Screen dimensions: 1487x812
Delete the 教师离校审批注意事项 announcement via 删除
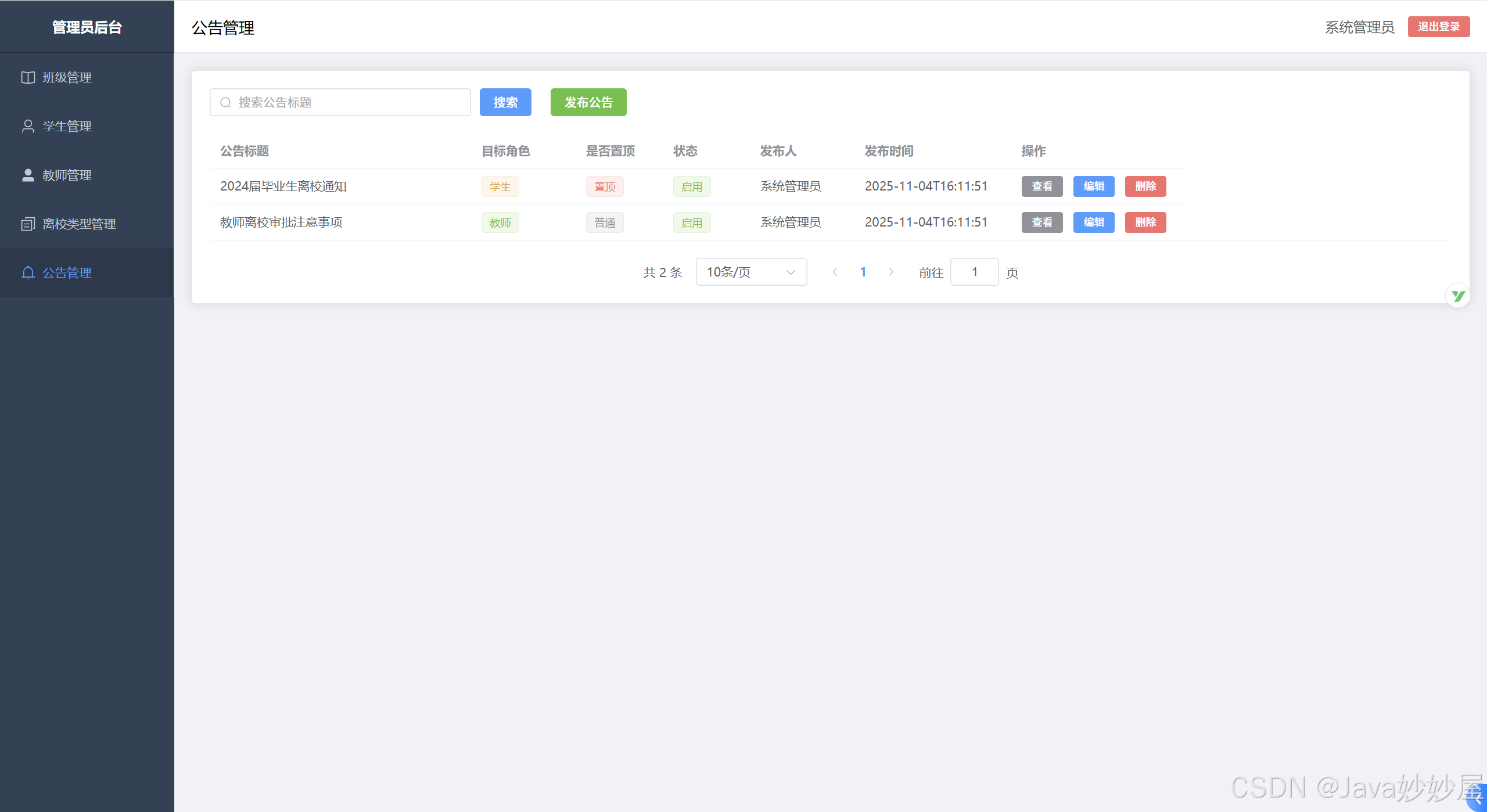(x=1145, y=222)
